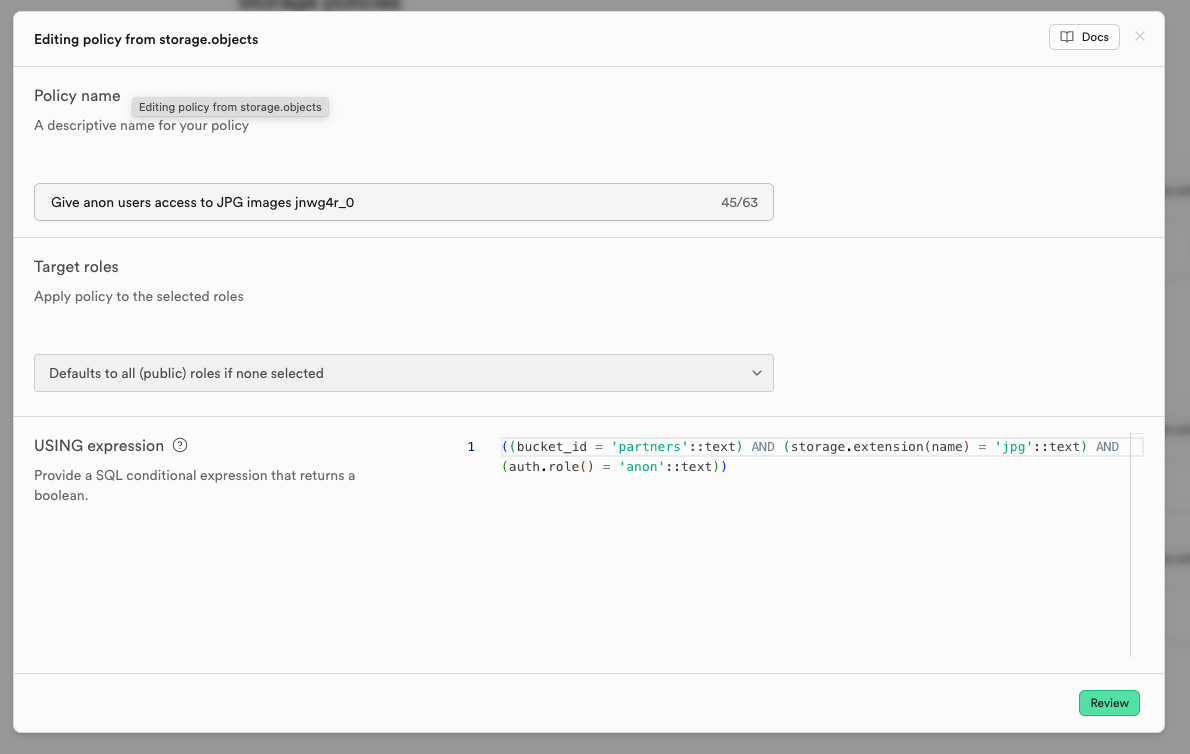Click the 'Policy name' section label
Image resolution: width=1190 pixels, height=754 pixels.
[77, 96]
